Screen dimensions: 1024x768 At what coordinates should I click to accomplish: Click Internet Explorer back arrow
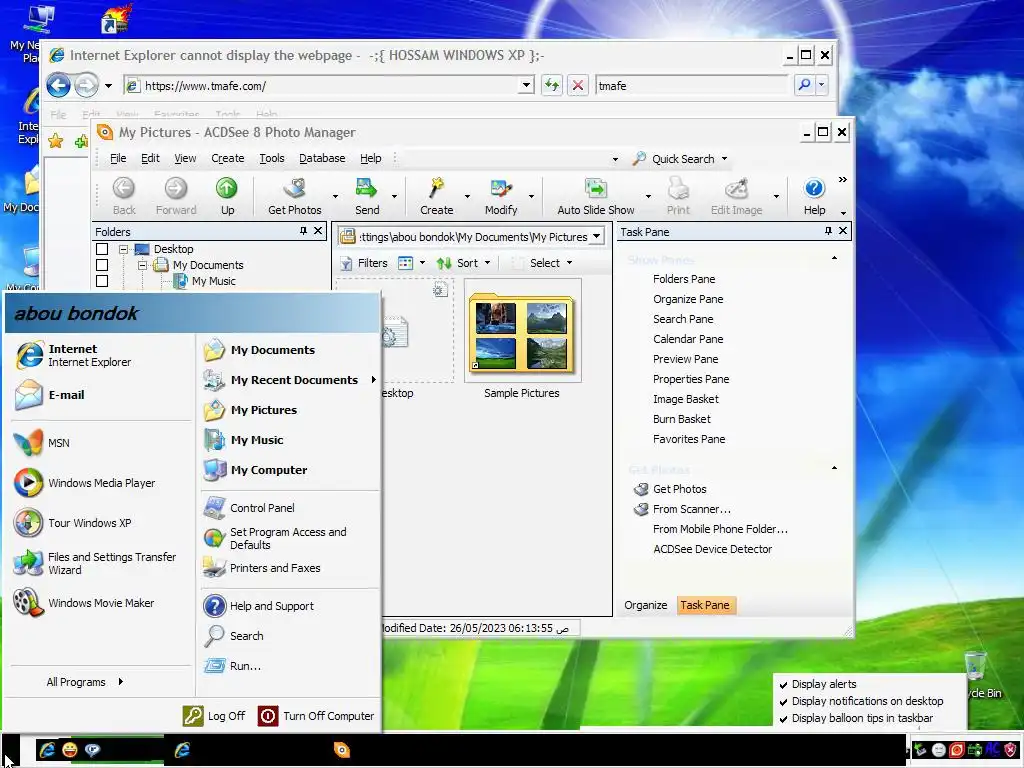[x=59, y=85]
